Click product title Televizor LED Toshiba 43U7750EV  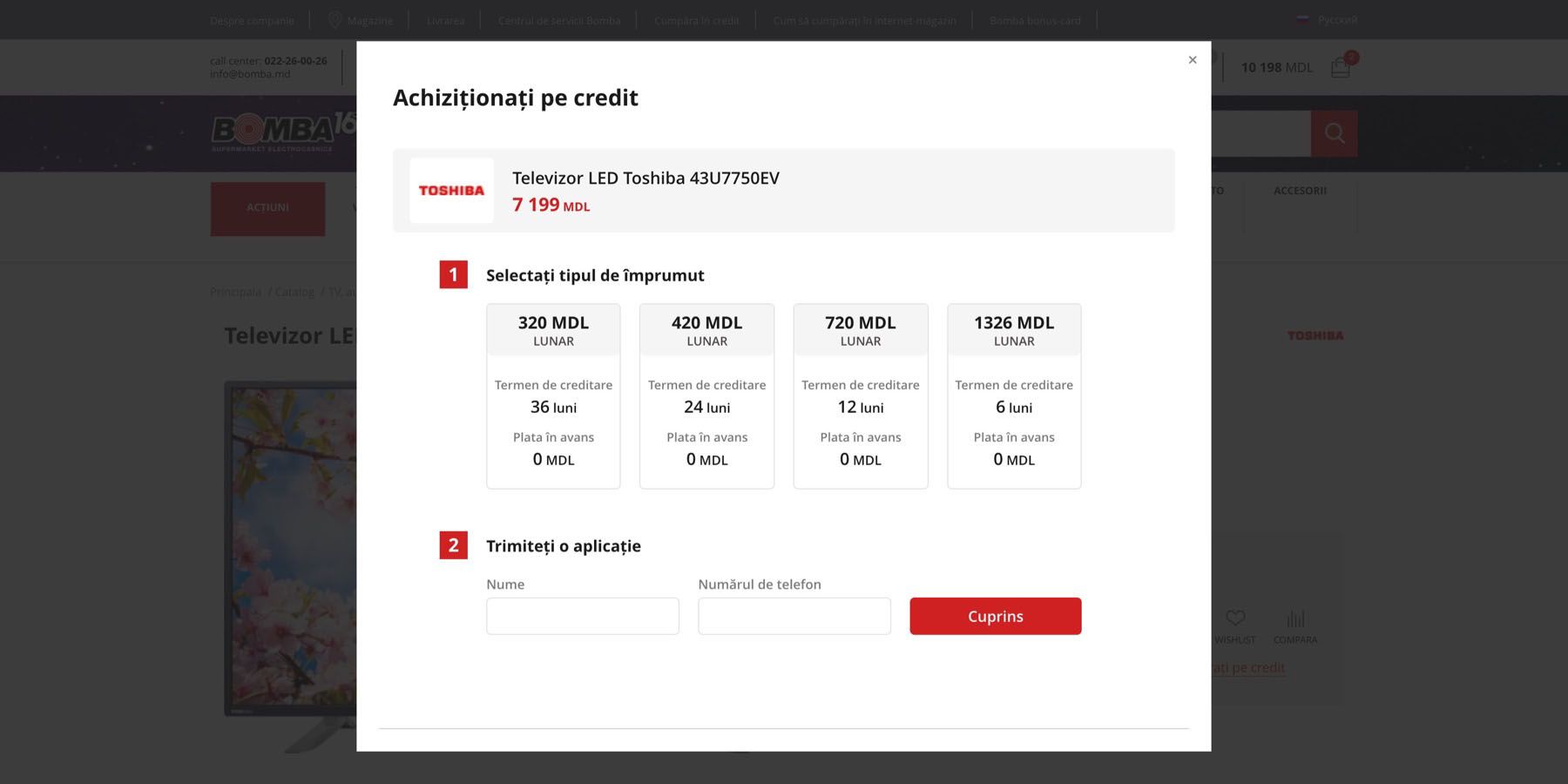[645, 178]
